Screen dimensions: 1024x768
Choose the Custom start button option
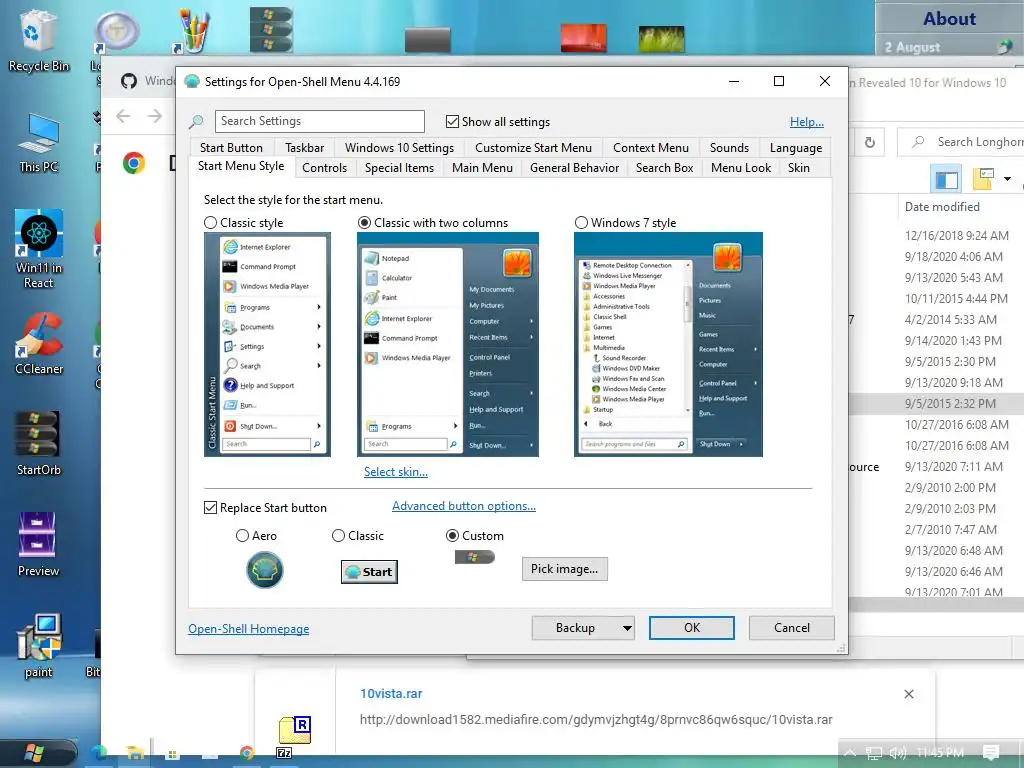[x=452, y=536]
